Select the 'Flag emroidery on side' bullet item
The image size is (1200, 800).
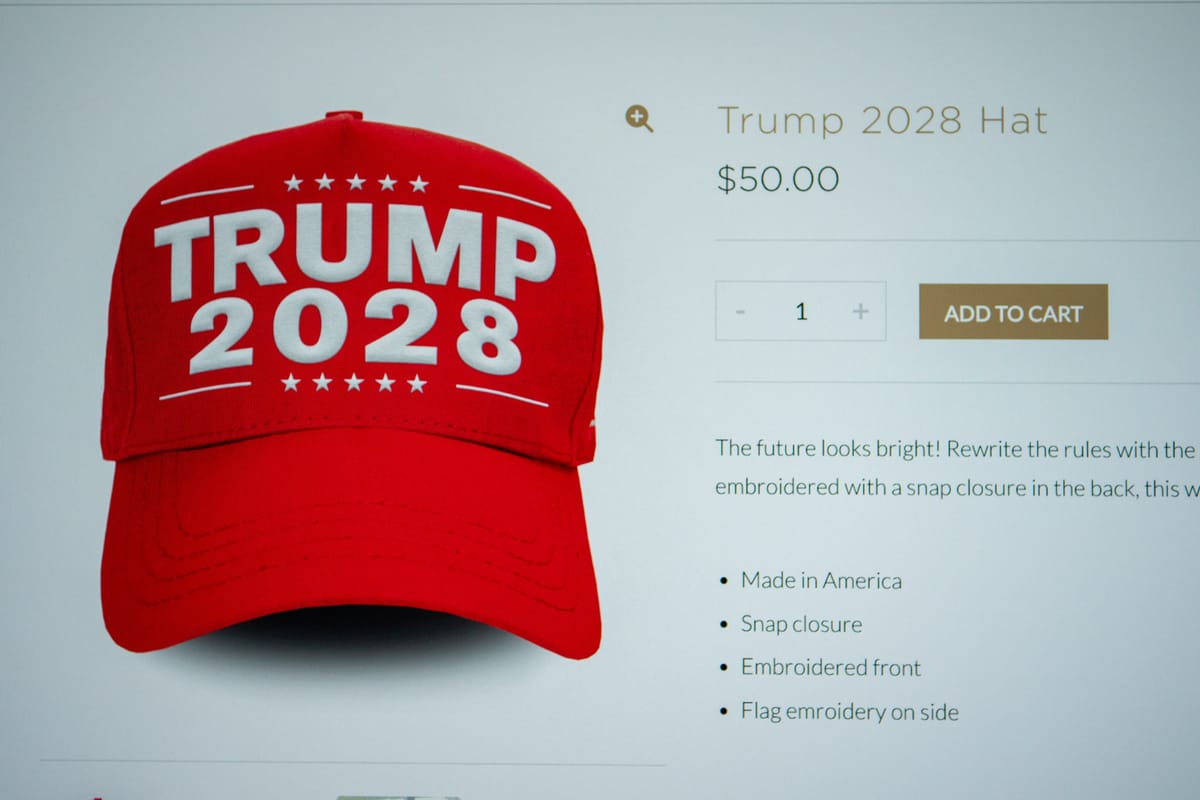pyautogui.click(x=849, y=712)
